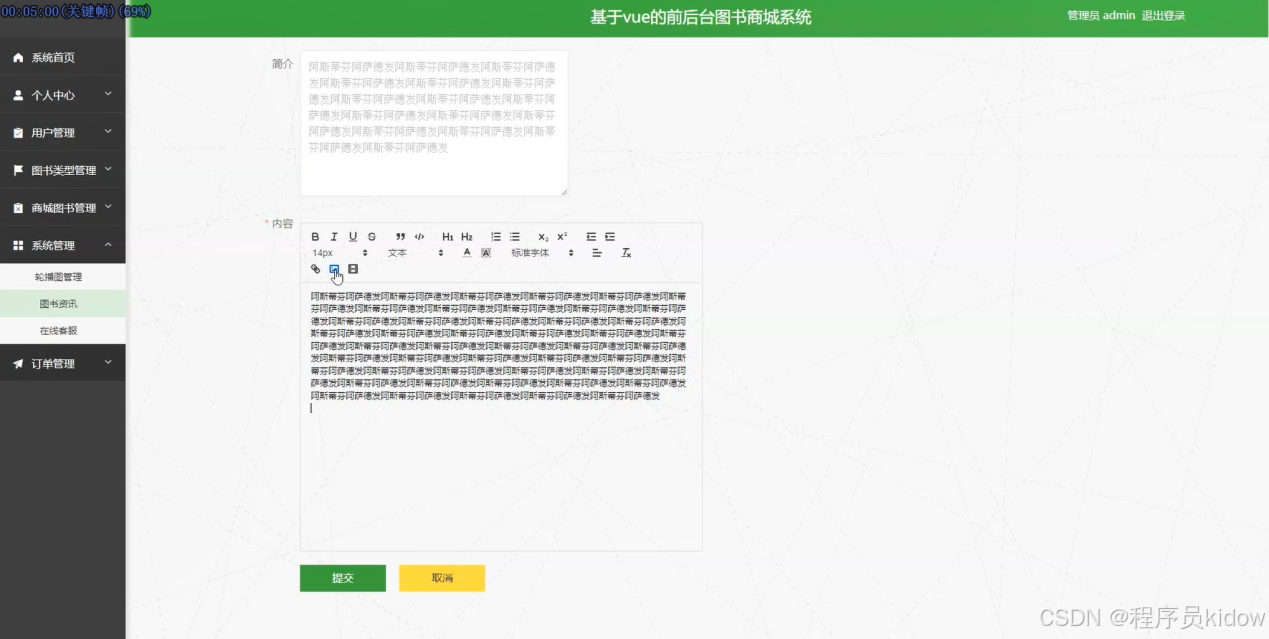1269x639 pixels.
Task: Expand the 用户管理 sidebar menu
Action: pyautogui.click(x=63, y=133)
